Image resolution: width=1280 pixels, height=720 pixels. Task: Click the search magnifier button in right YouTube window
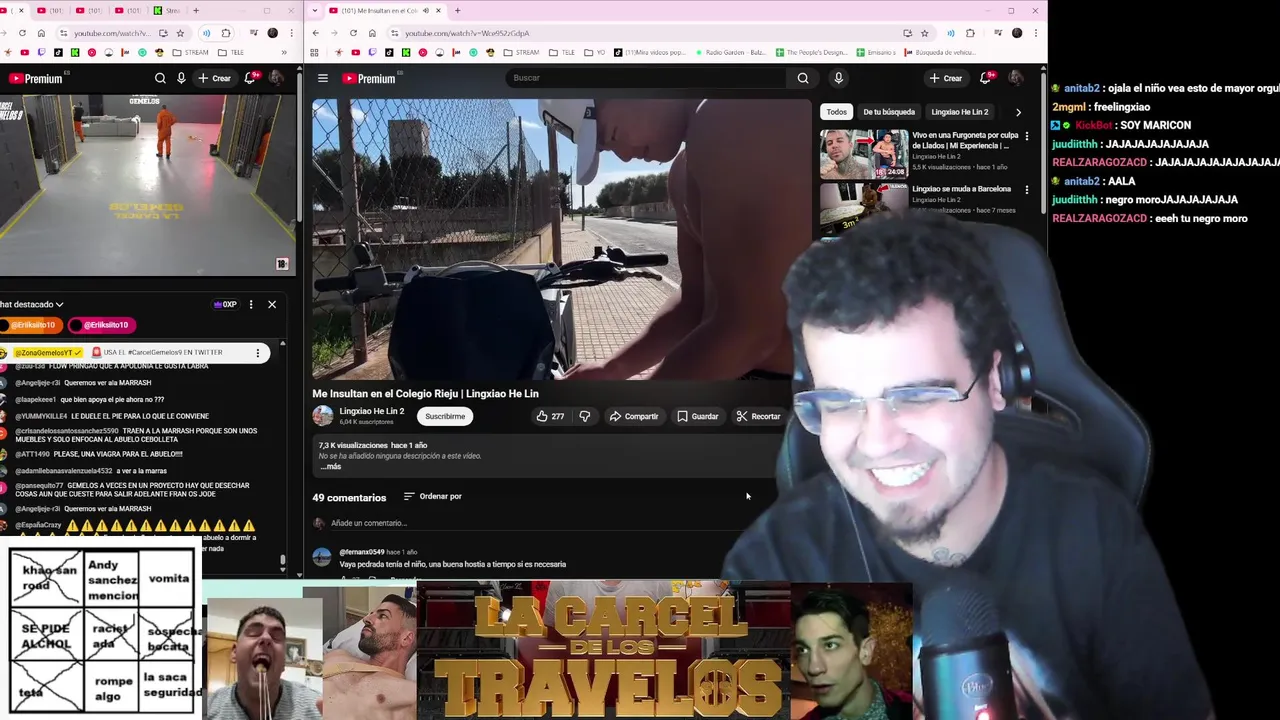tap(802, 78)
